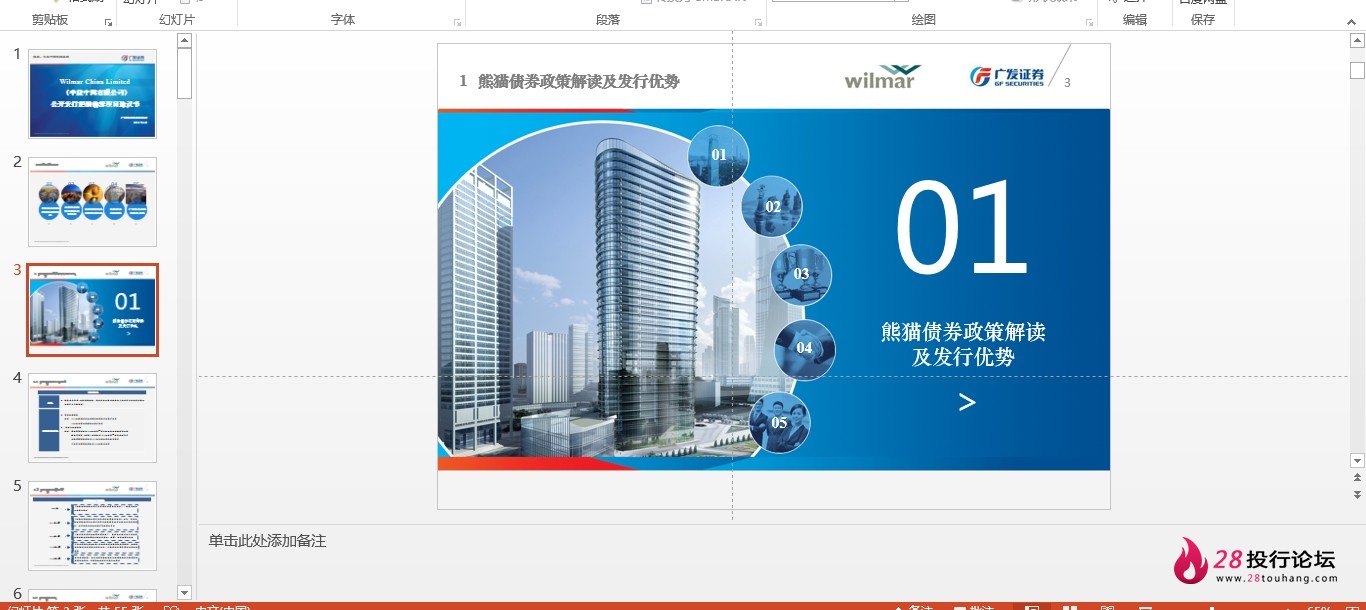Viewport: 1366px width, 610px height.
Task: Click the 编辑 ribbon group label
Action: [1135, 20]
